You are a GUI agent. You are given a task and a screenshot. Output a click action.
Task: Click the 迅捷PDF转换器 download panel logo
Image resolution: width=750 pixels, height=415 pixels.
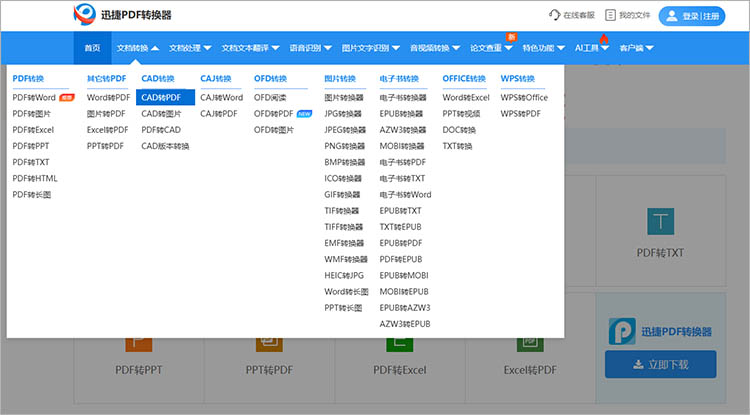pyautogui.click(x=622, y=331)
